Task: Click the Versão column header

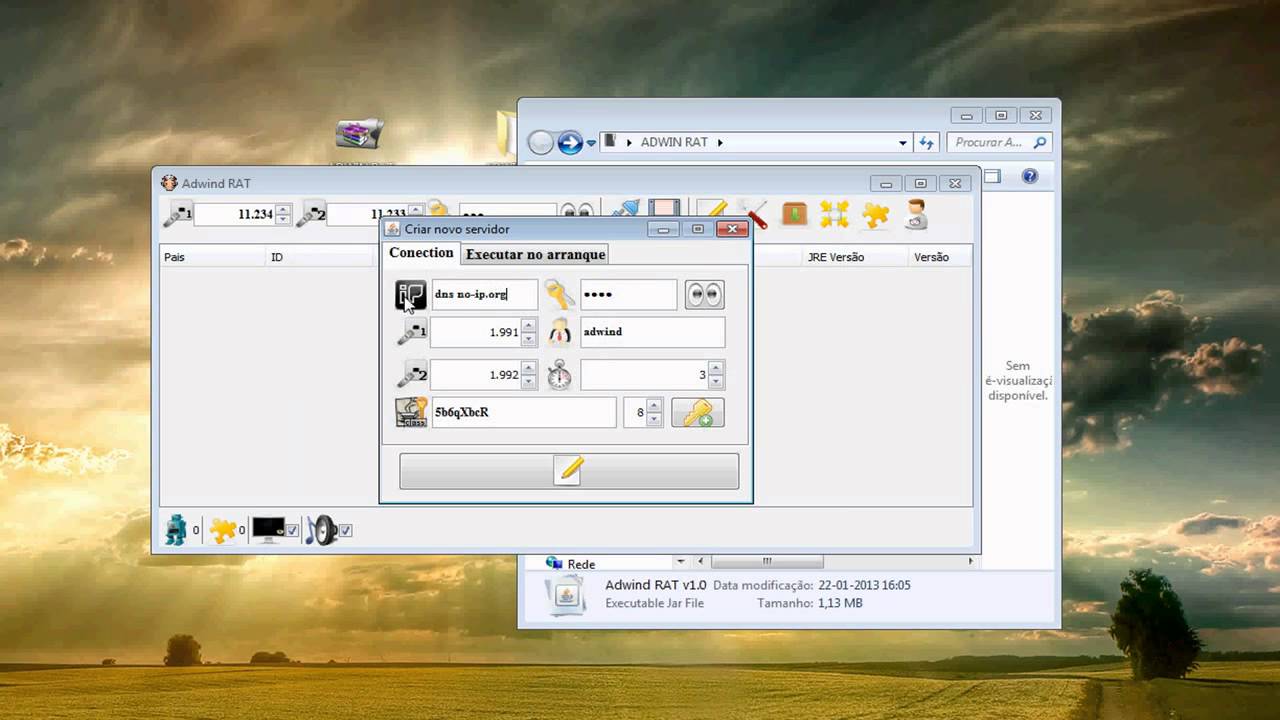Action: click(x=940, y=257)
